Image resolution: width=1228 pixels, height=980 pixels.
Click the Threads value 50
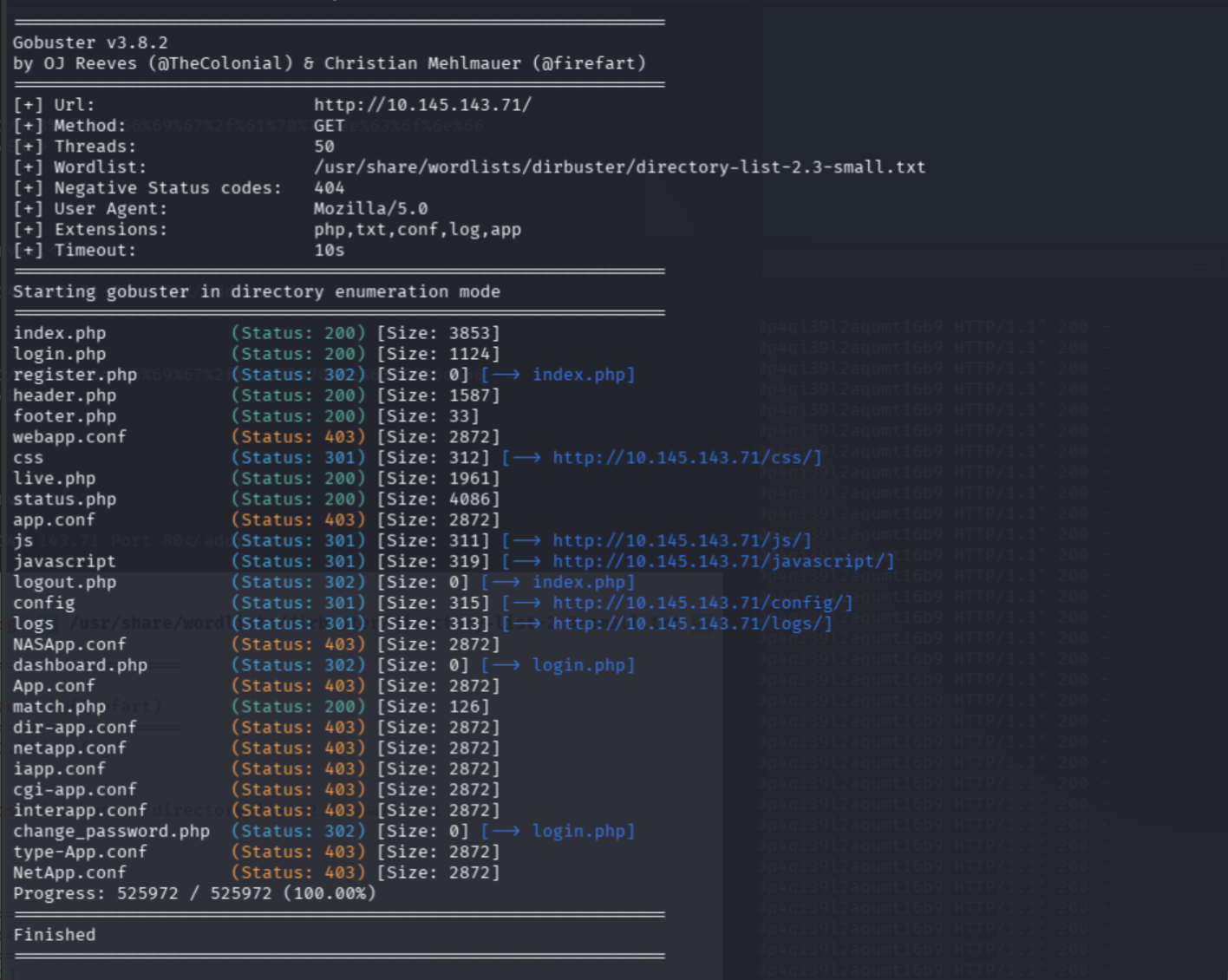(324, 147)
